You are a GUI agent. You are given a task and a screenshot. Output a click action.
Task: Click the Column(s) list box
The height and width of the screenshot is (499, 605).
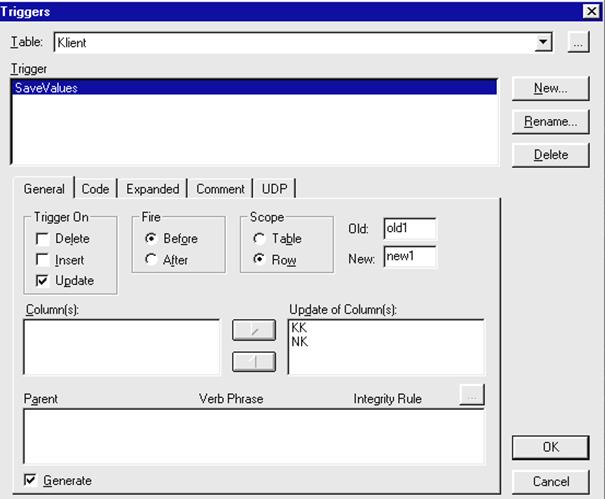click(122, 347)
